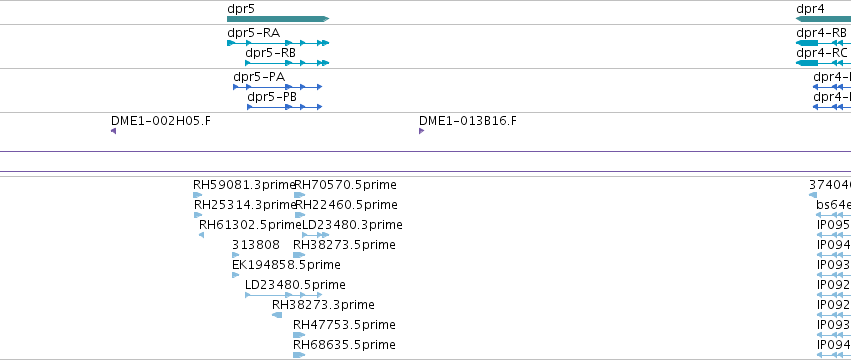The image size is (851, 360).
Task: Select the dpr5 gene bar
Action: (278, 19)
